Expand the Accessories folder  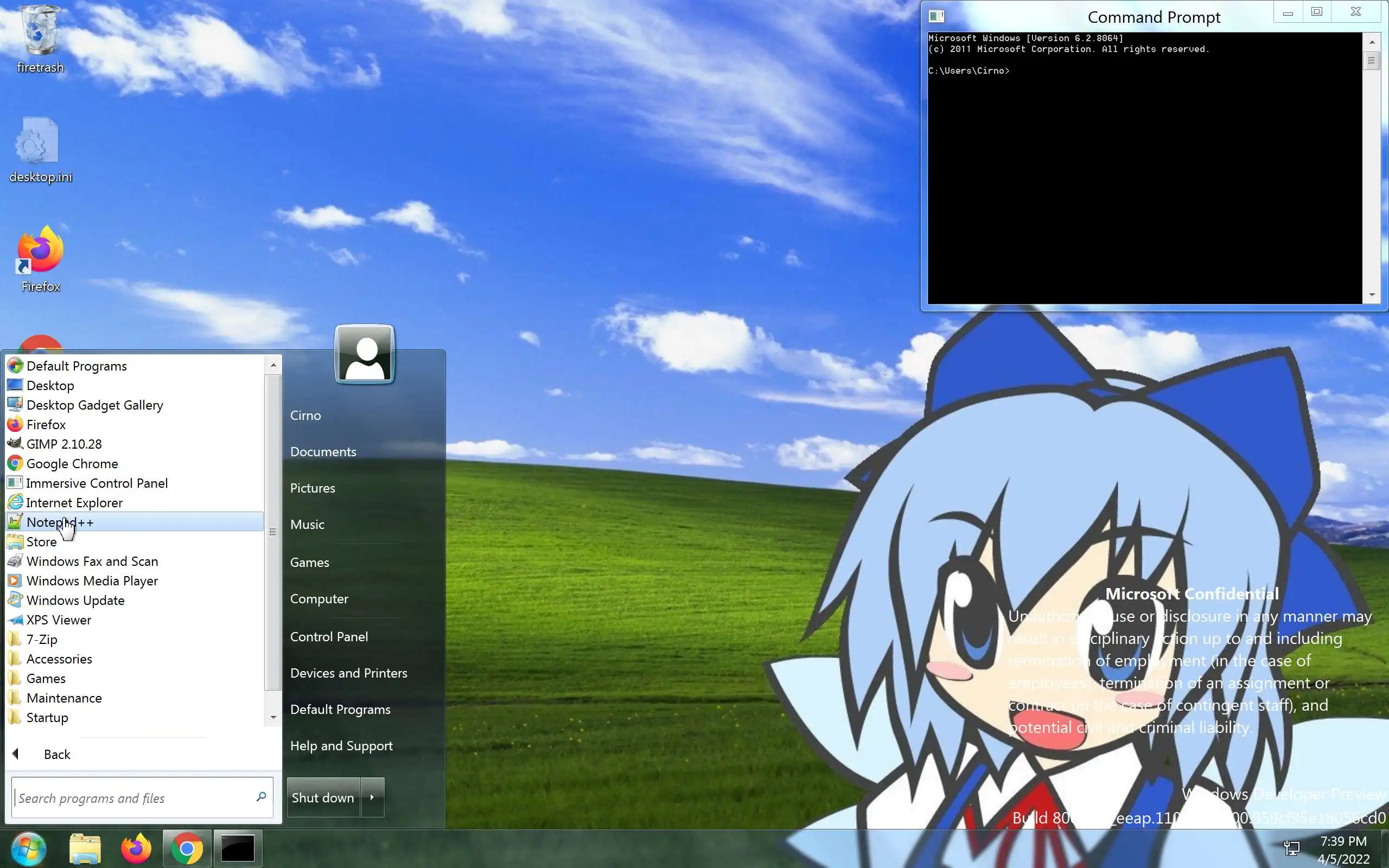click(x=59, y=659)
